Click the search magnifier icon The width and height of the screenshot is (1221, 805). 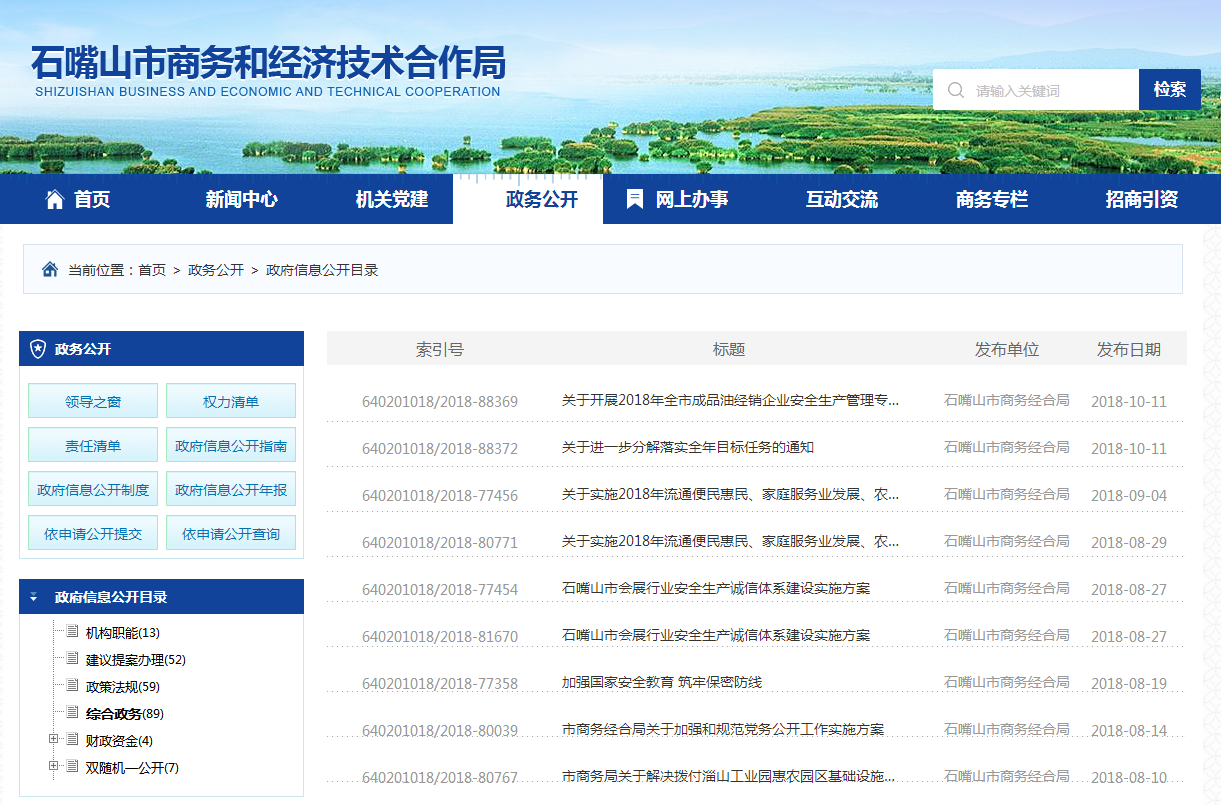tap(956, 90)
